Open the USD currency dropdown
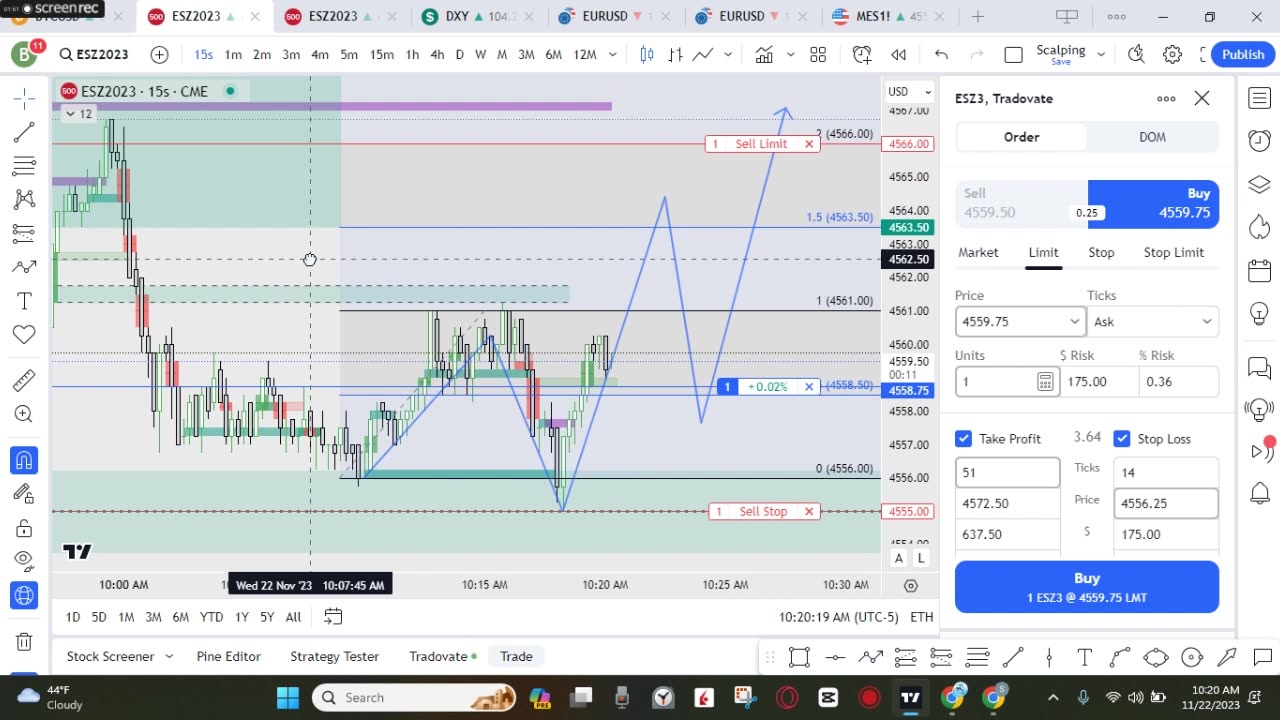The image size is (1280, 720). tap(909, 92)
